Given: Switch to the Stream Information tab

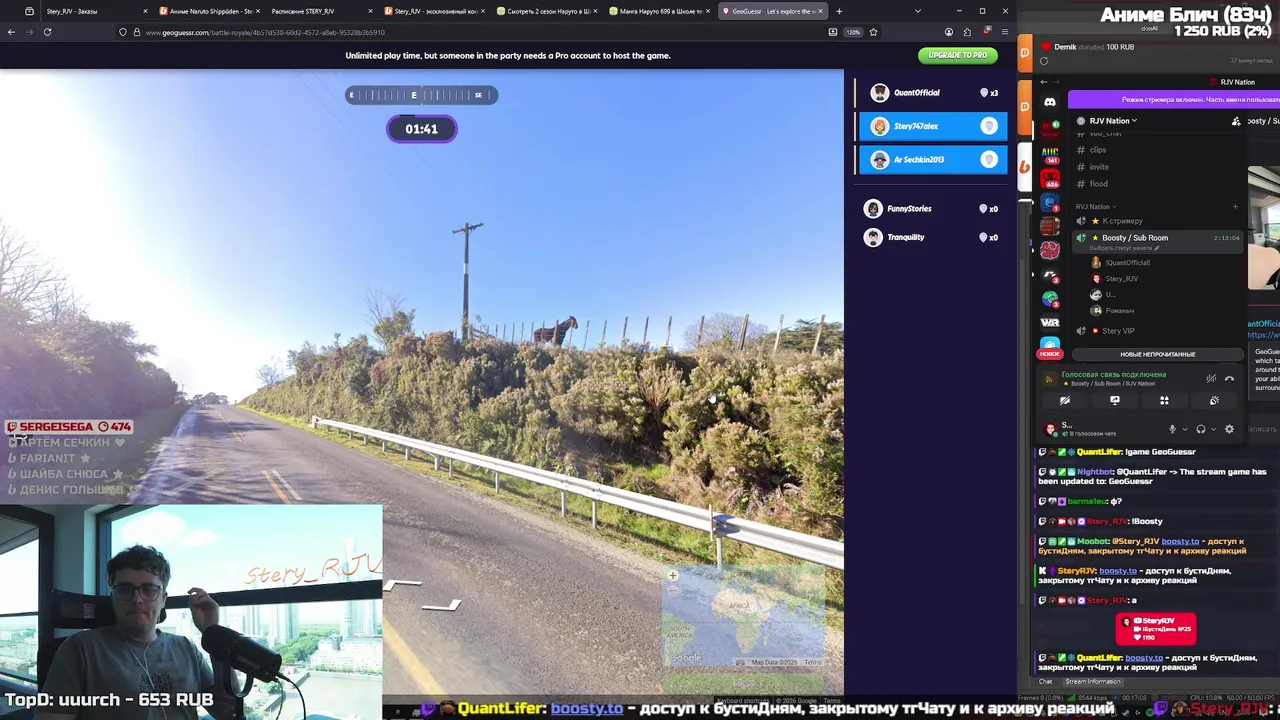Looking at the screenshot, I should pos(1092,682).
